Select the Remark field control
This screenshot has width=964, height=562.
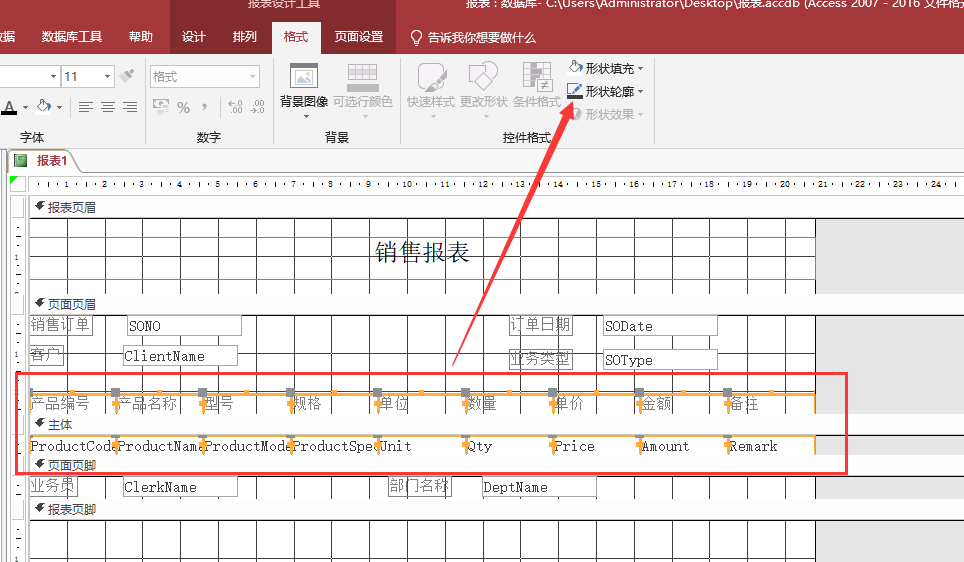(772, 446)
